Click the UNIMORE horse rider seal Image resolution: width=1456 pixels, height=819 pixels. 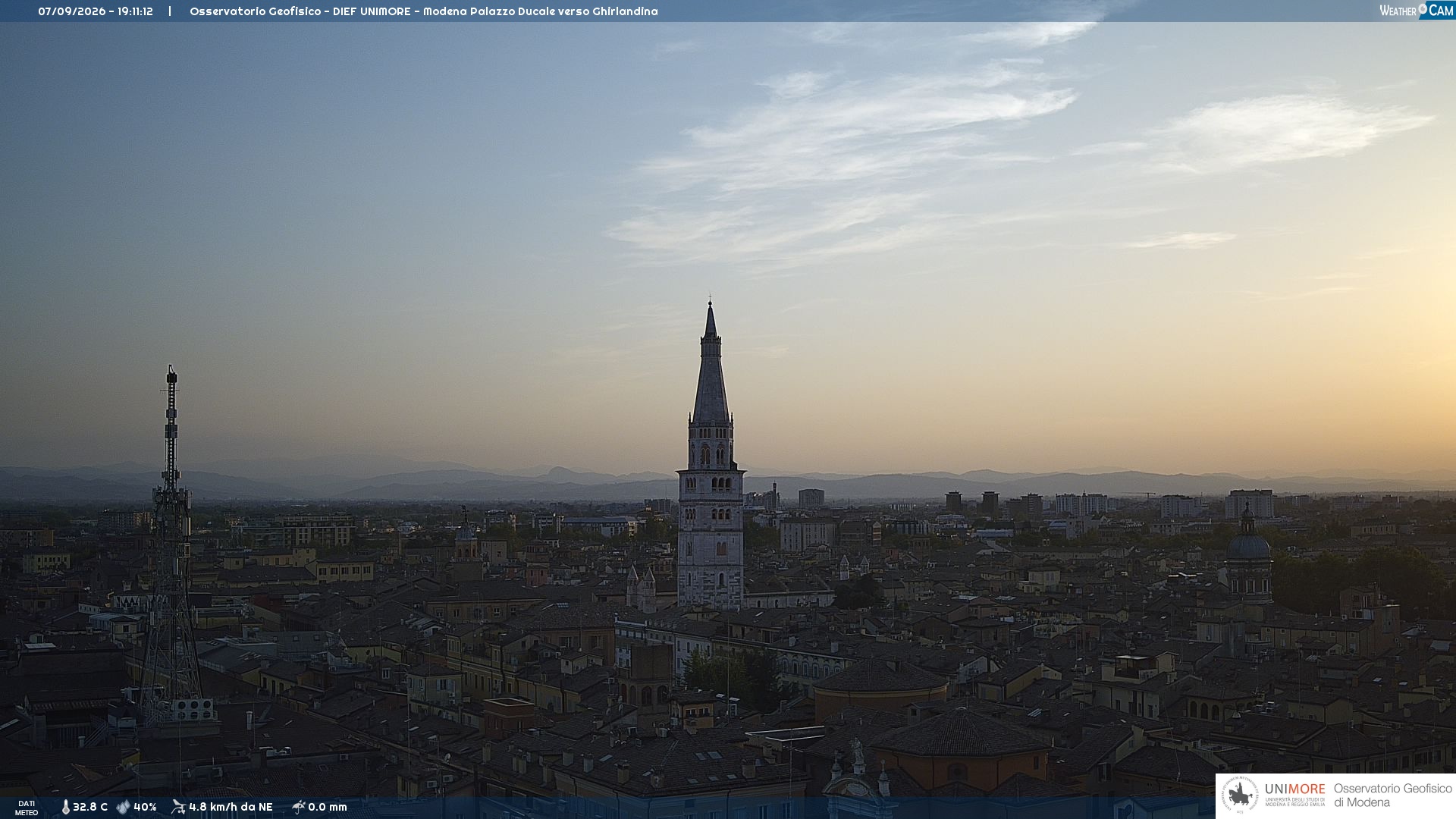click(1240, 795)
